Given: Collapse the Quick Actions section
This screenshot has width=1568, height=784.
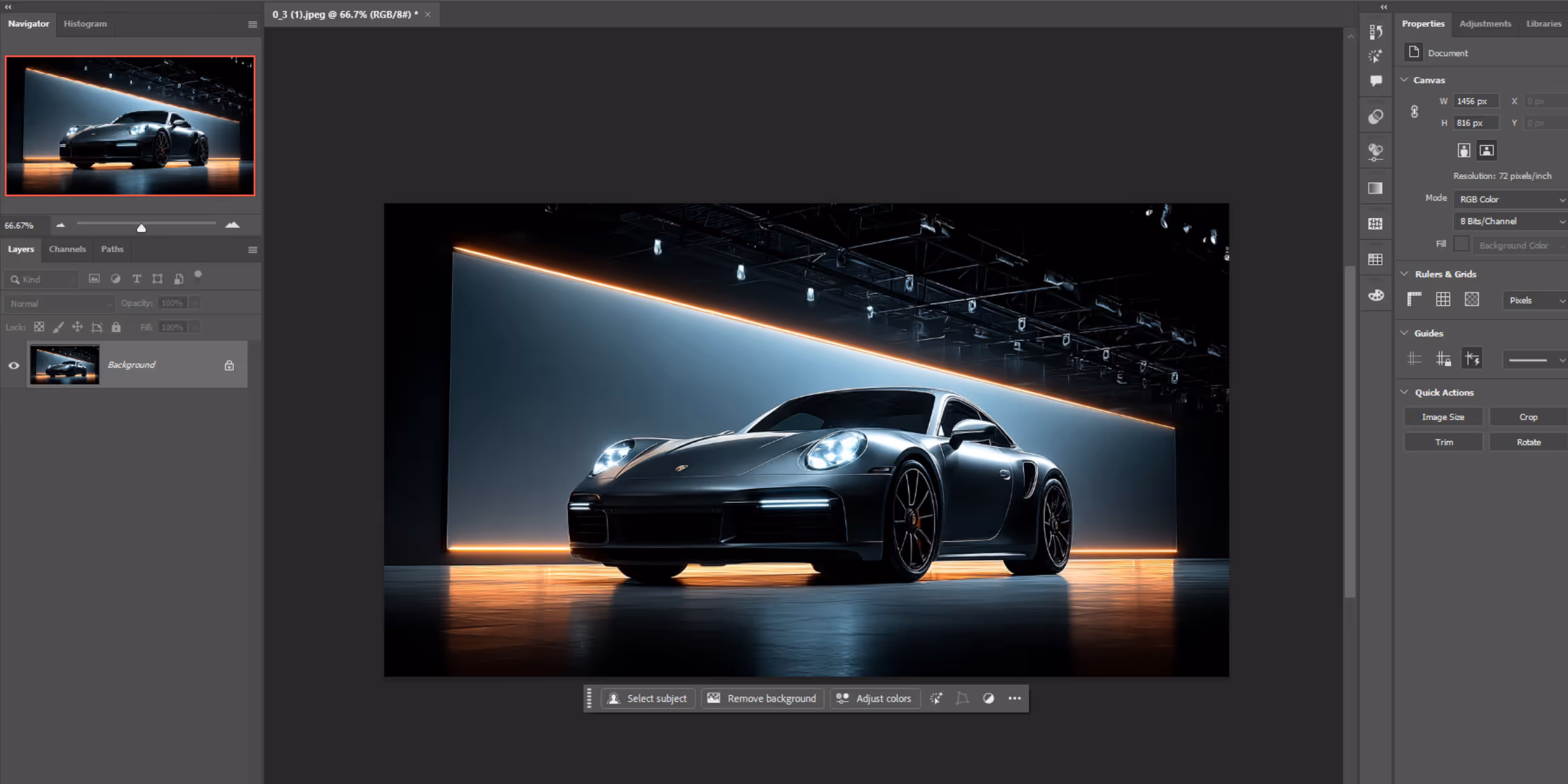Looking at the screenshot, I should point(1404,392).
